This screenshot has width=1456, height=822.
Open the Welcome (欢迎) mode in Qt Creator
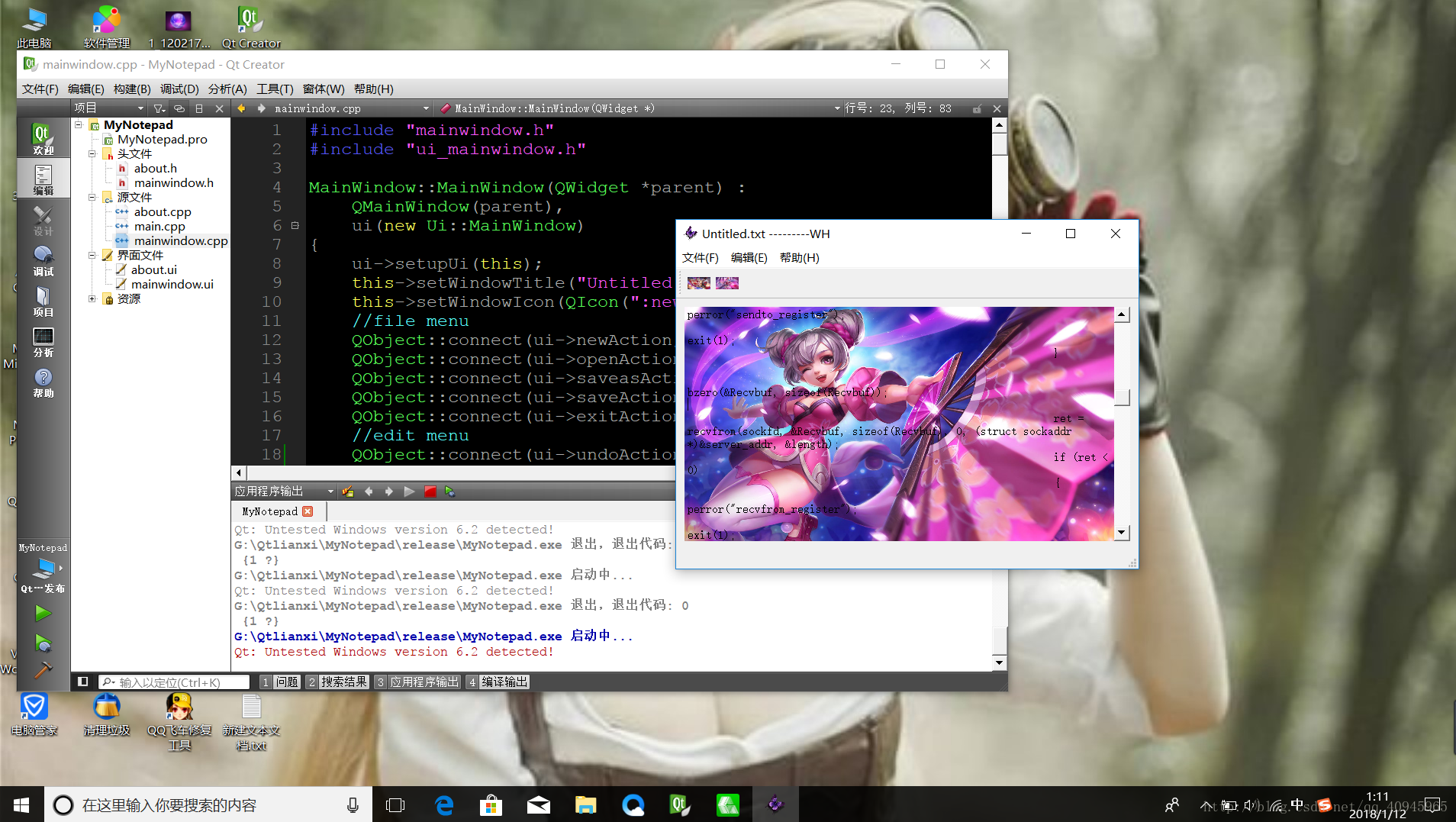click(x=43, y=139)
